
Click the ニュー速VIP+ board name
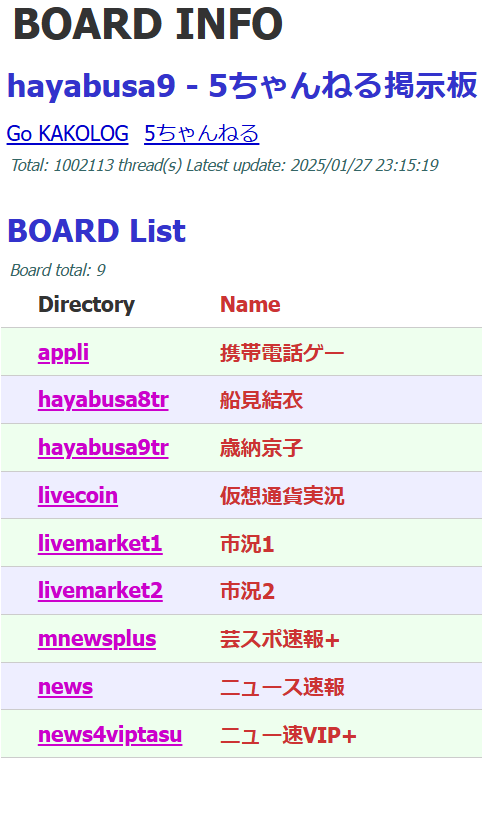click(288, 735)
